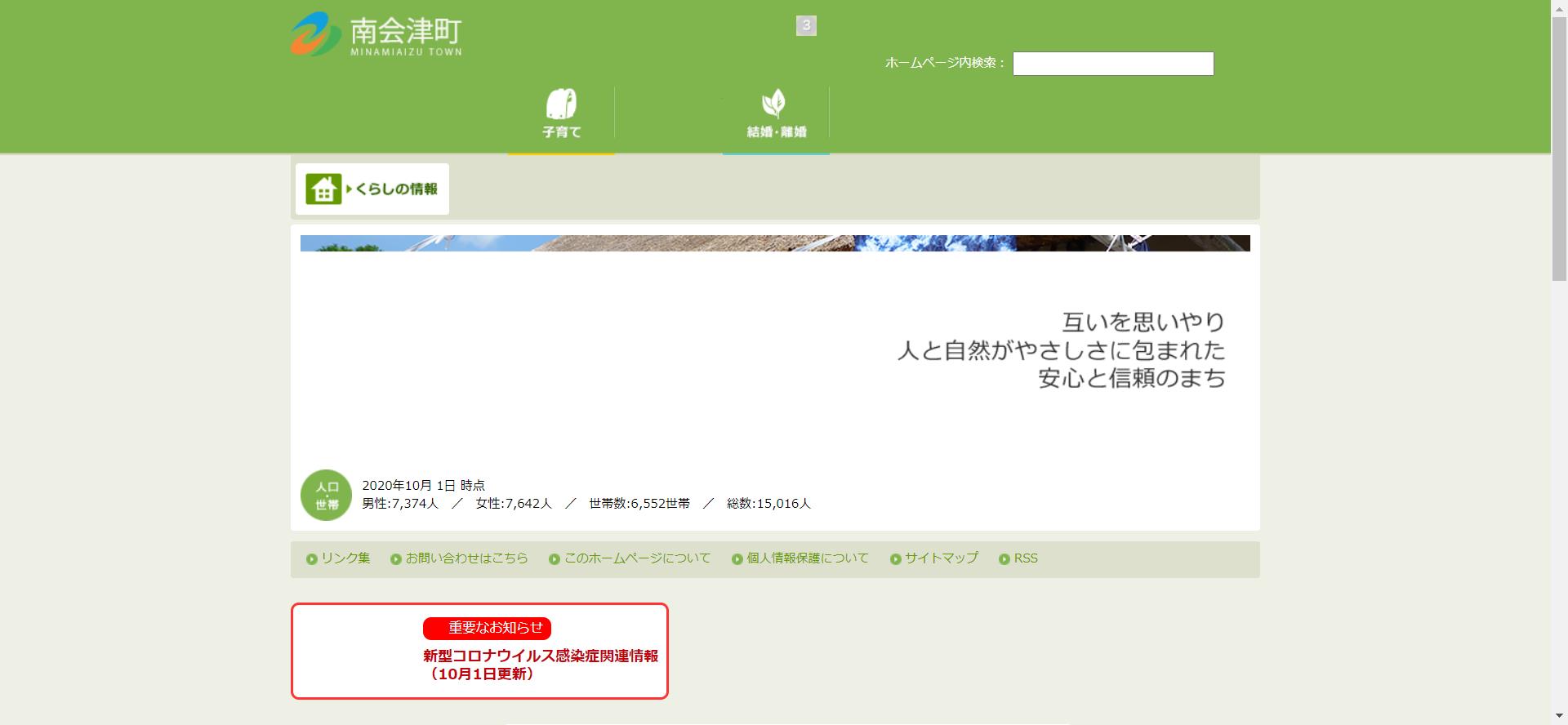Click the thatched-roof banner image strip
Viewport: 1568px width, 725px height.
[x=775, y=243]
